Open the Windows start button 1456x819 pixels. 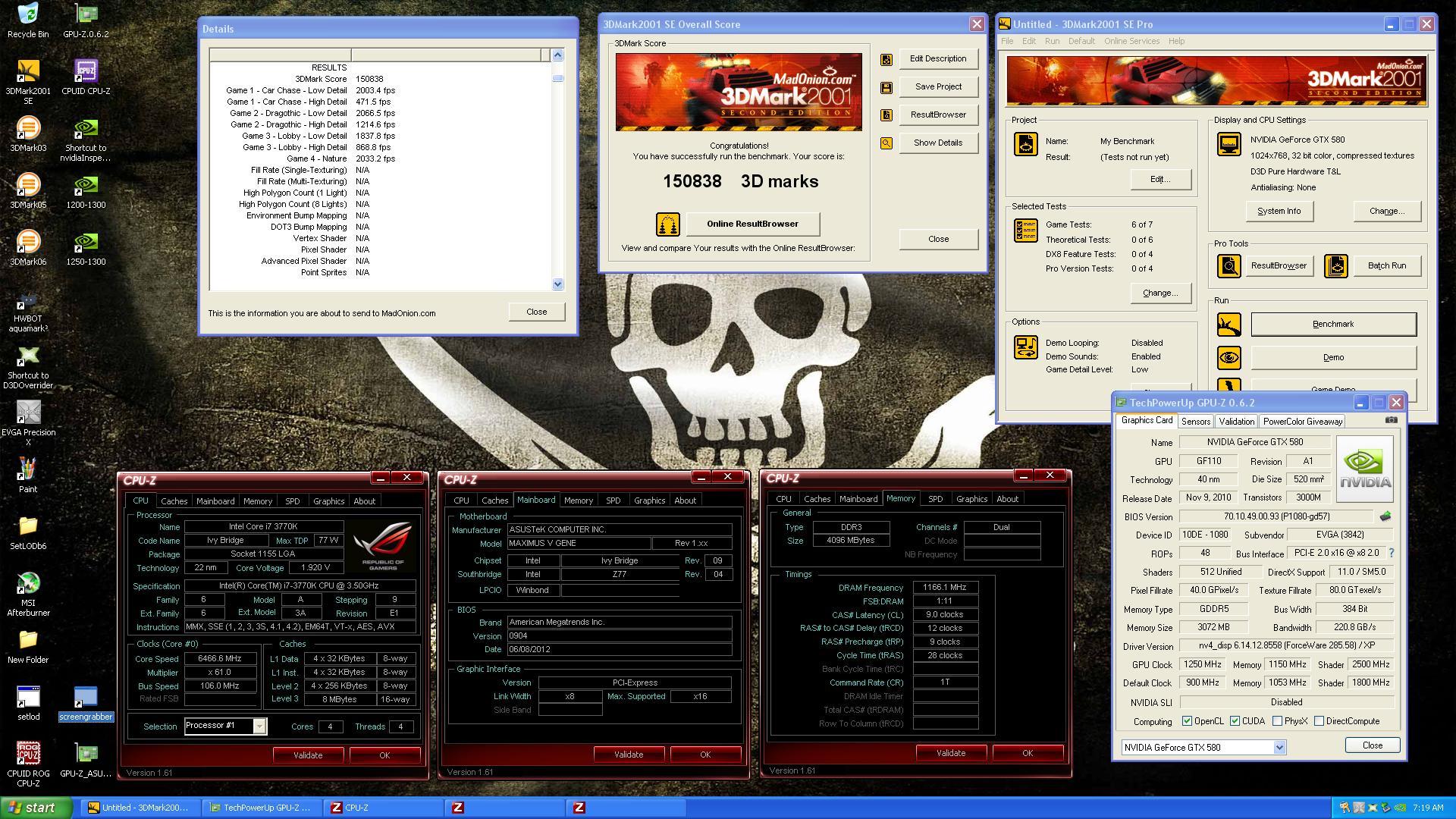click(36, 808)
